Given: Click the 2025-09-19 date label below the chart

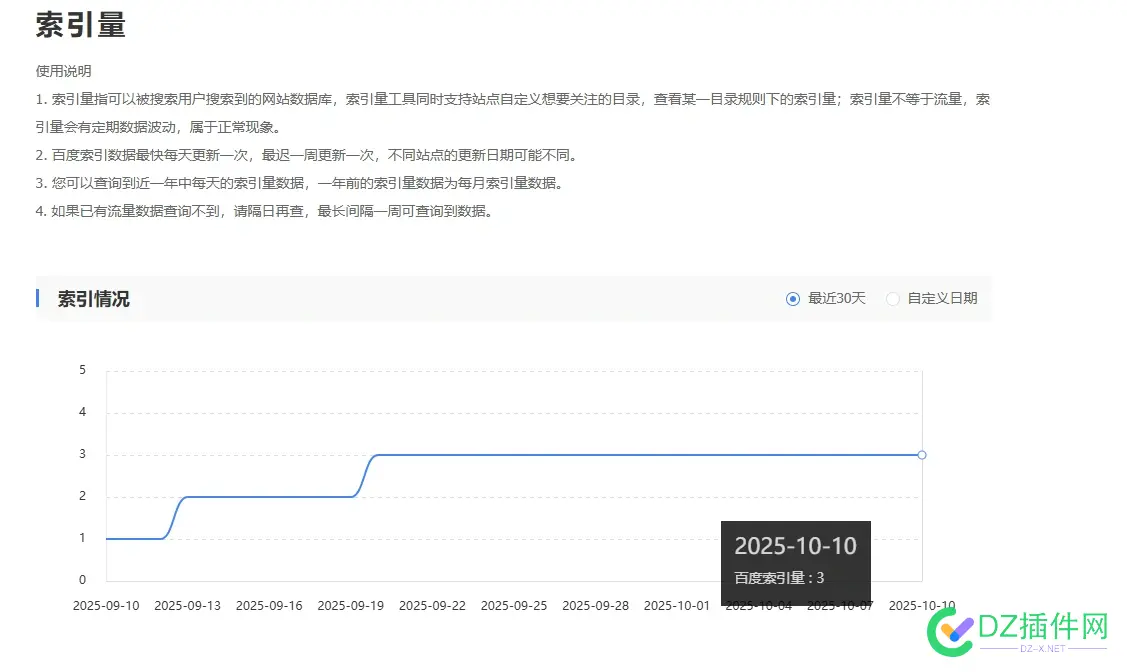Looking at the screenshot, I should pos(351,605).
